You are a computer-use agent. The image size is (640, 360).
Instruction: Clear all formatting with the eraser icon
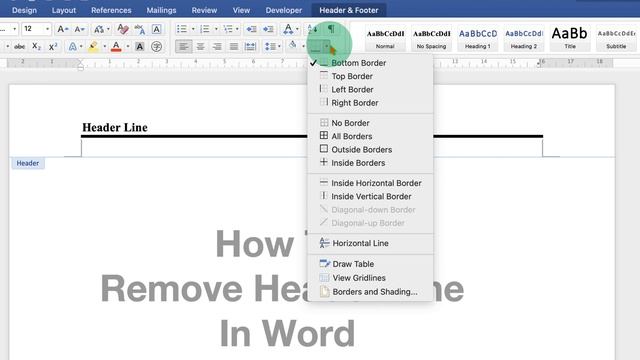(122, 29)
